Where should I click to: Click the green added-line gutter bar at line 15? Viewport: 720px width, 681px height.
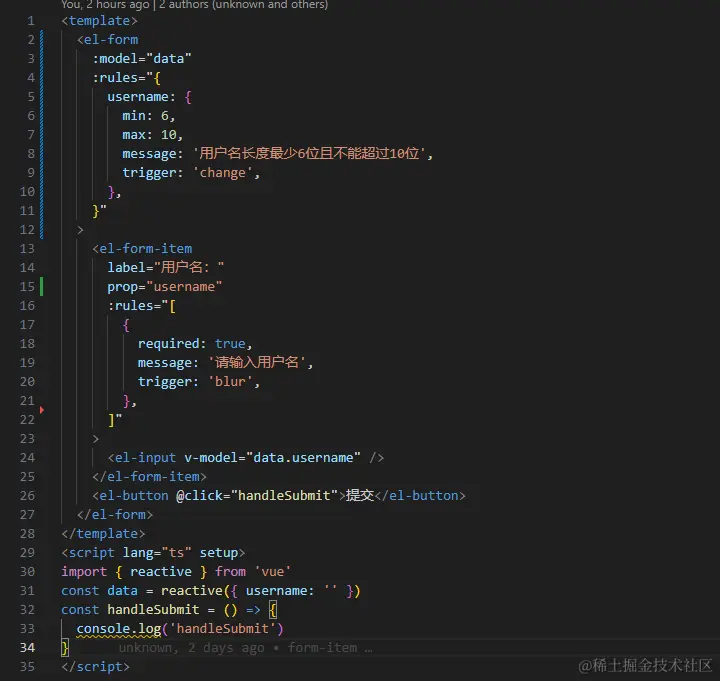point(42,287)
